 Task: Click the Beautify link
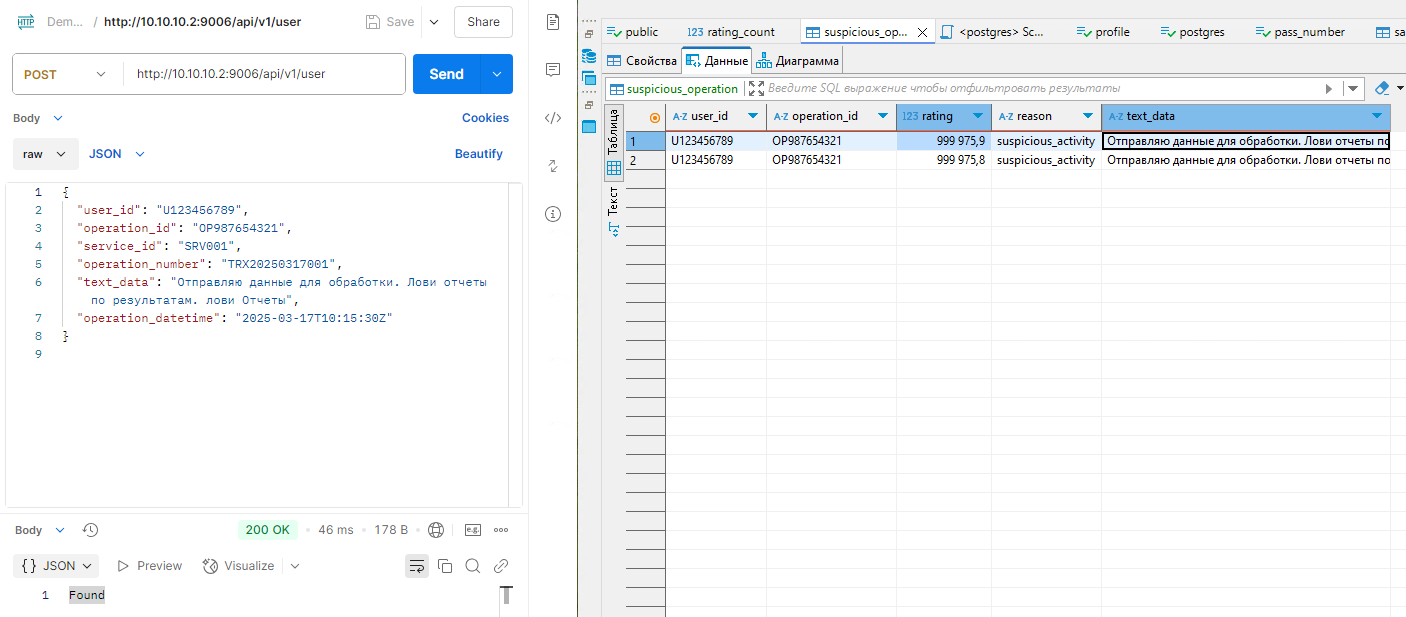[478, 154]
